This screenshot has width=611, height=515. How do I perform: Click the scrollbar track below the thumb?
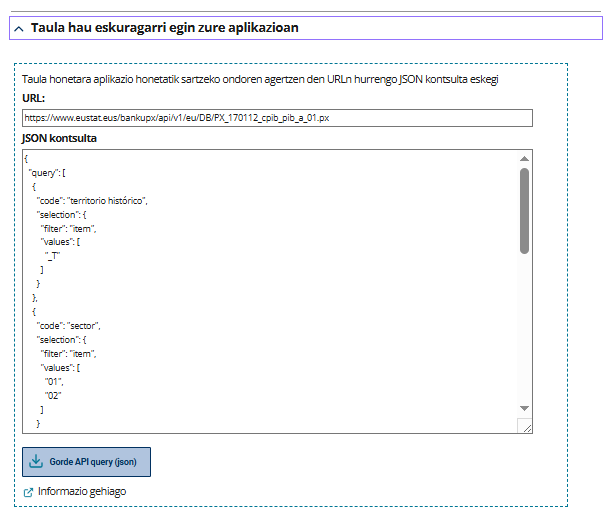pyautogui.click(x=525, y=330)
